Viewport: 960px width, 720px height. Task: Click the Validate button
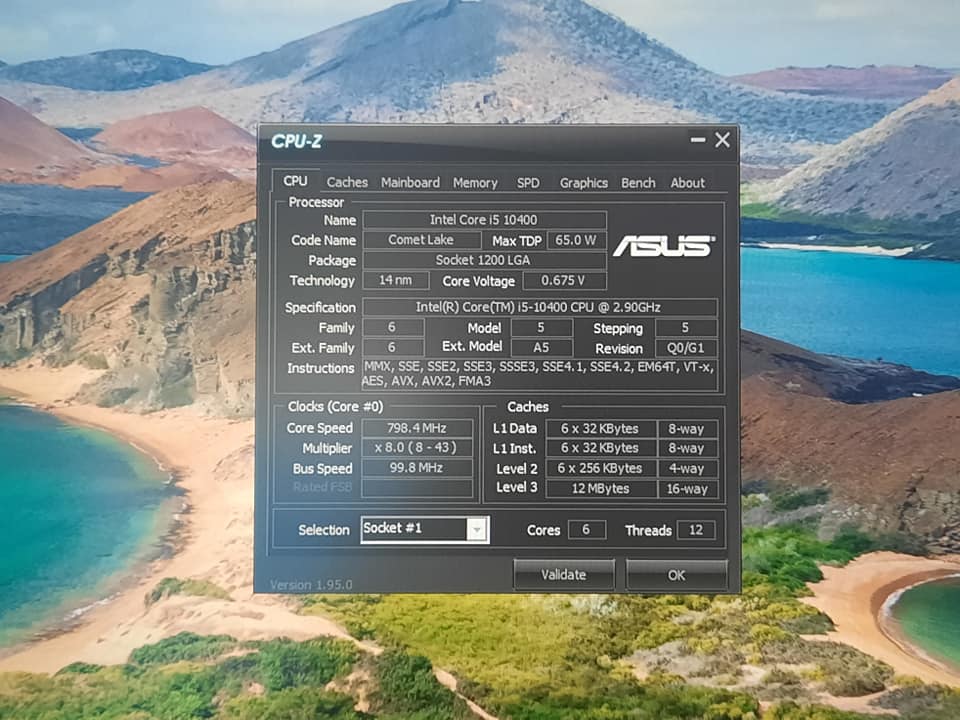(x=564, y=575)
